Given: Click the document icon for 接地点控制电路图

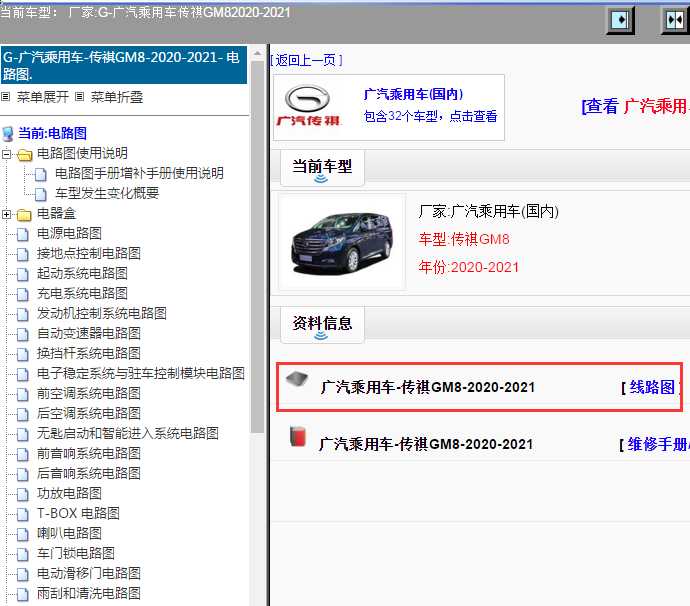Looking at the screenshot, I should (x=22, y=254).
